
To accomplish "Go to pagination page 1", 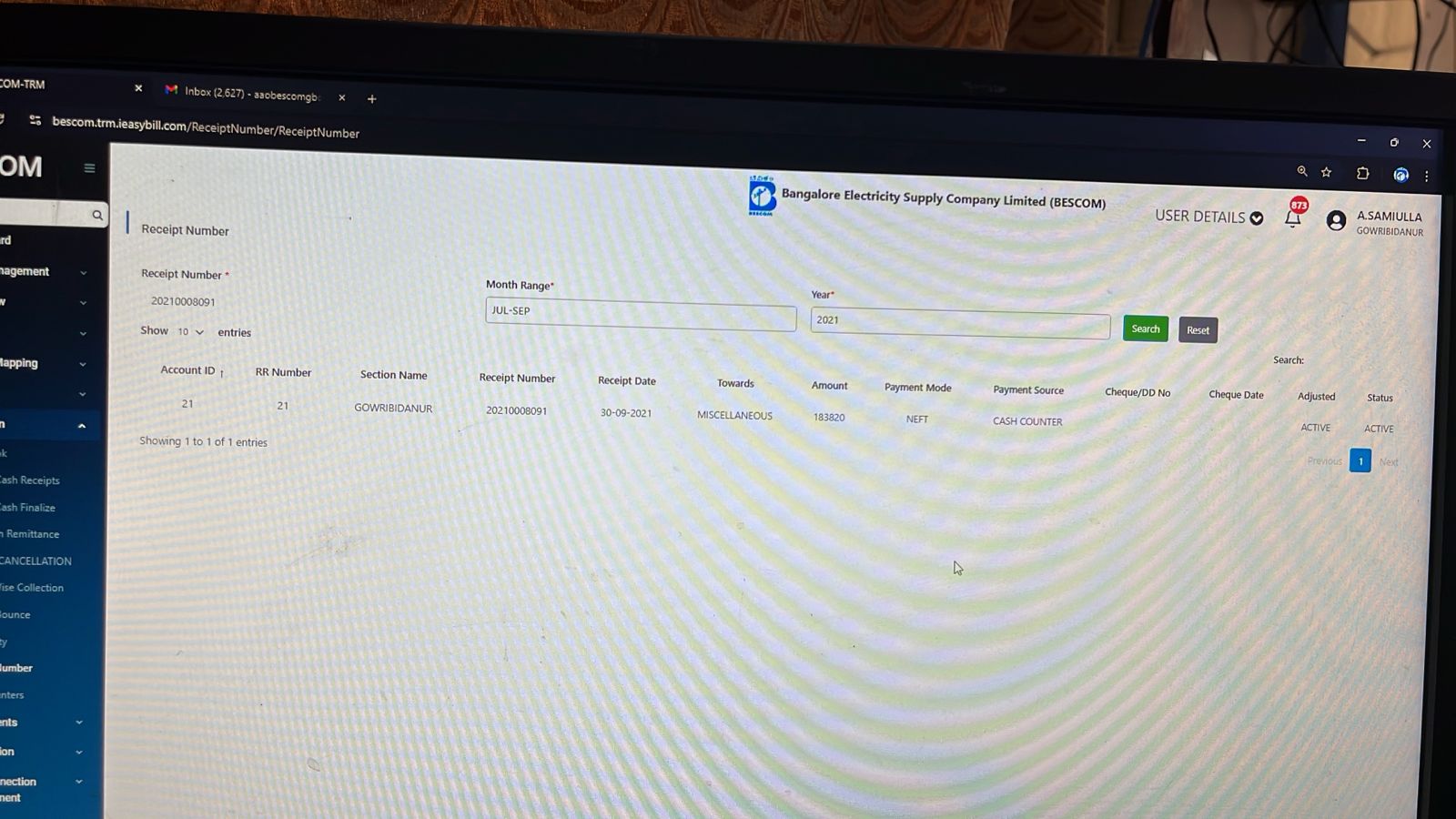I will [x=1360, y=460].
